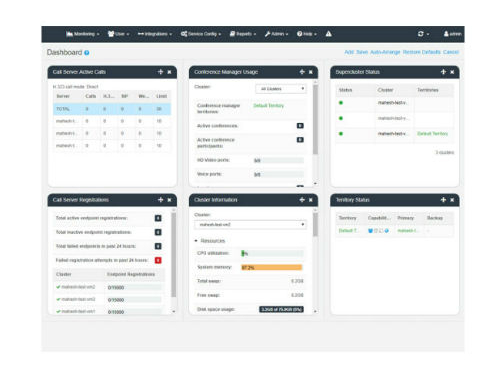Image resolution: width=504 pixels, height=378 pixels.
Task: Click the Backup column header in Territory Status
Action: click(435, 218)
